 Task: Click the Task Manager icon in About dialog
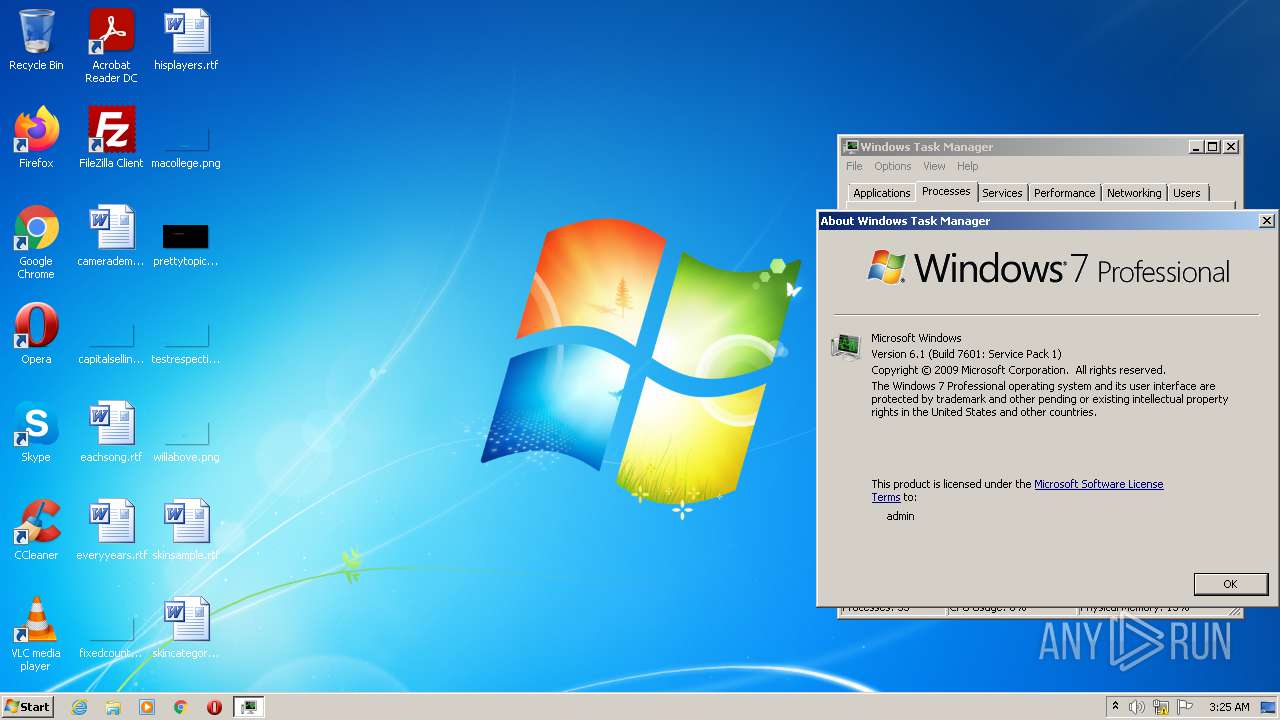pos(846,347)
